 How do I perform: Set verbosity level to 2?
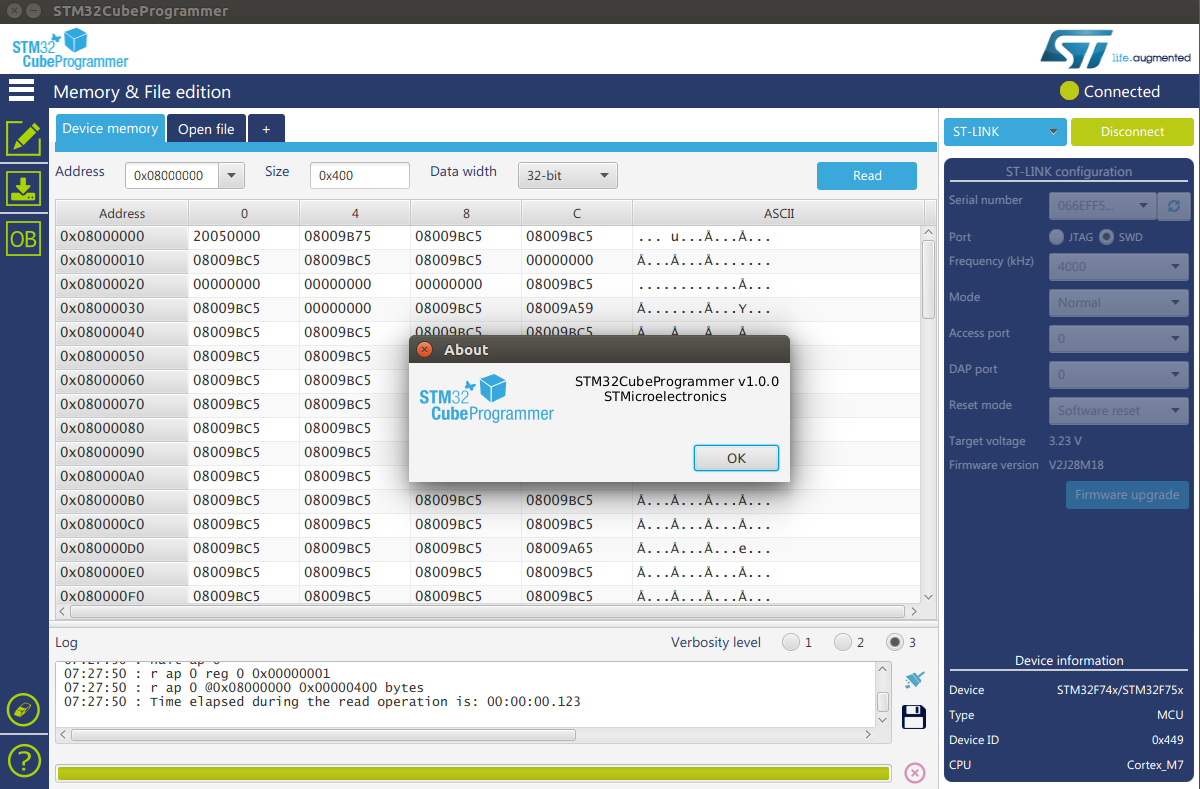(842, 642)
